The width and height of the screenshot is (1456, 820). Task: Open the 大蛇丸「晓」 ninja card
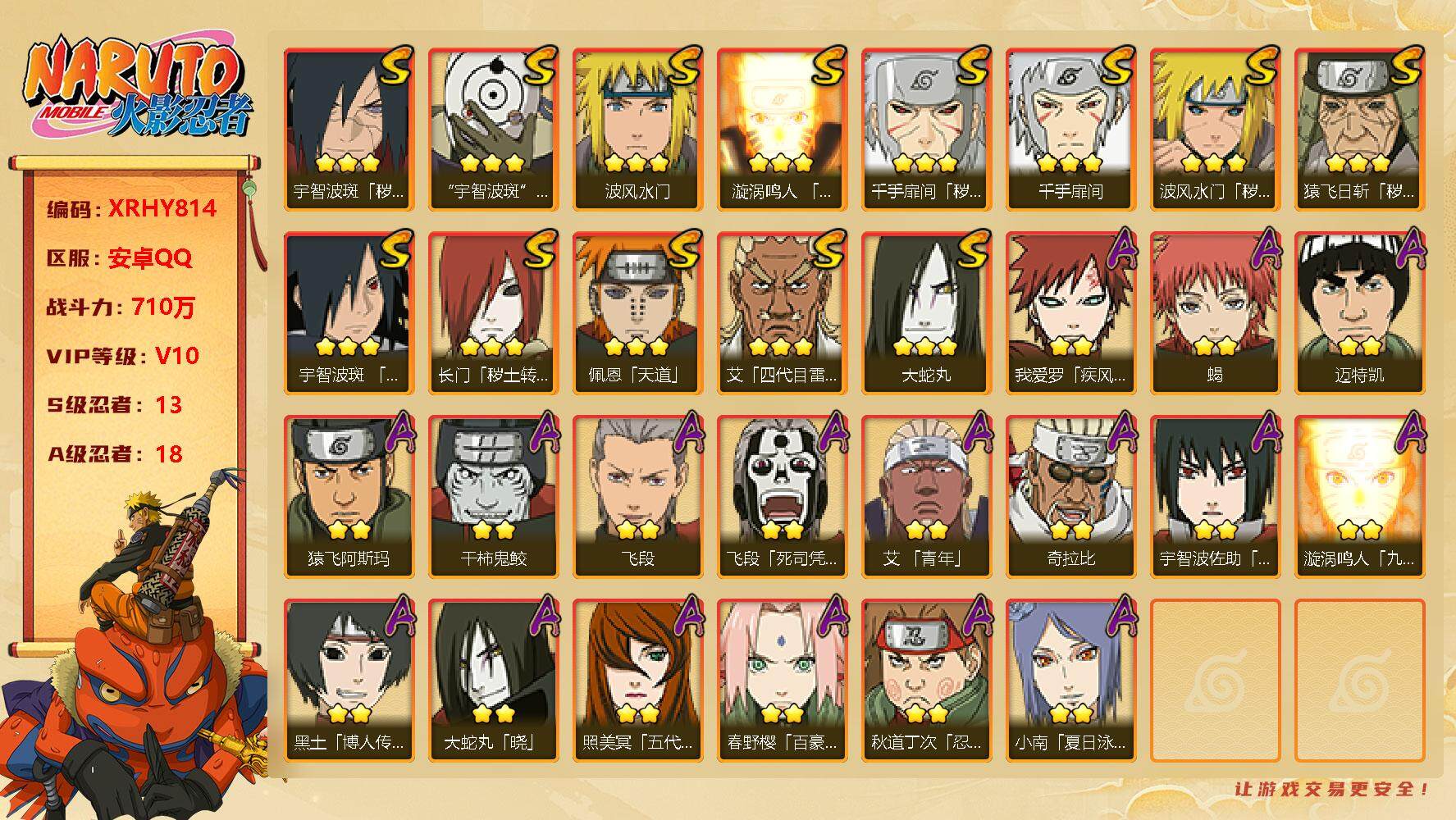pos(493,681)
